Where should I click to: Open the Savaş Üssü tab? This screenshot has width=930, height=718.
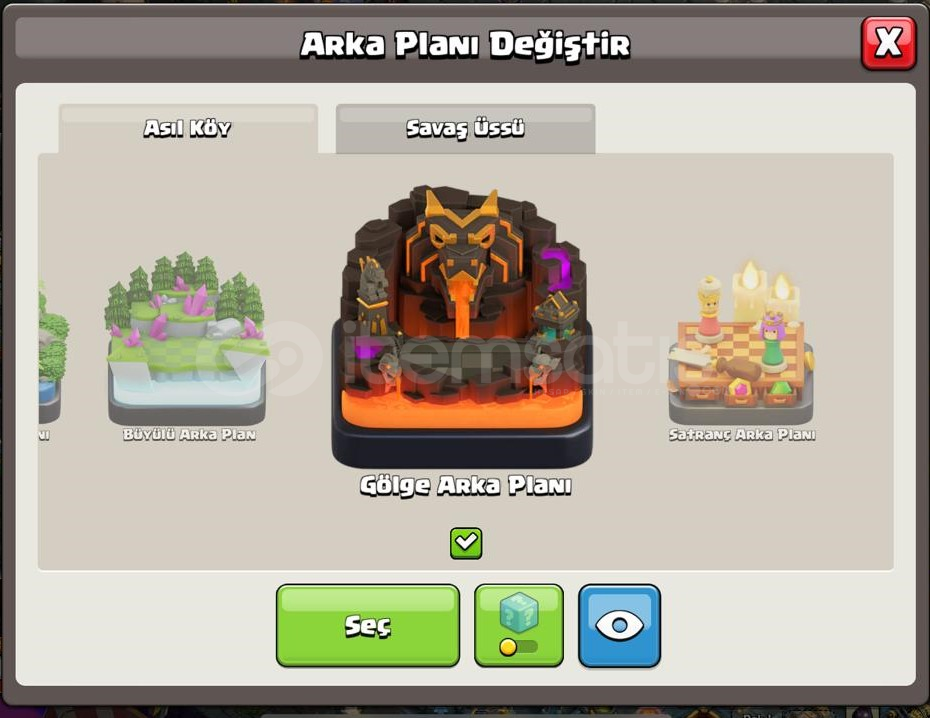coord(466,129)
